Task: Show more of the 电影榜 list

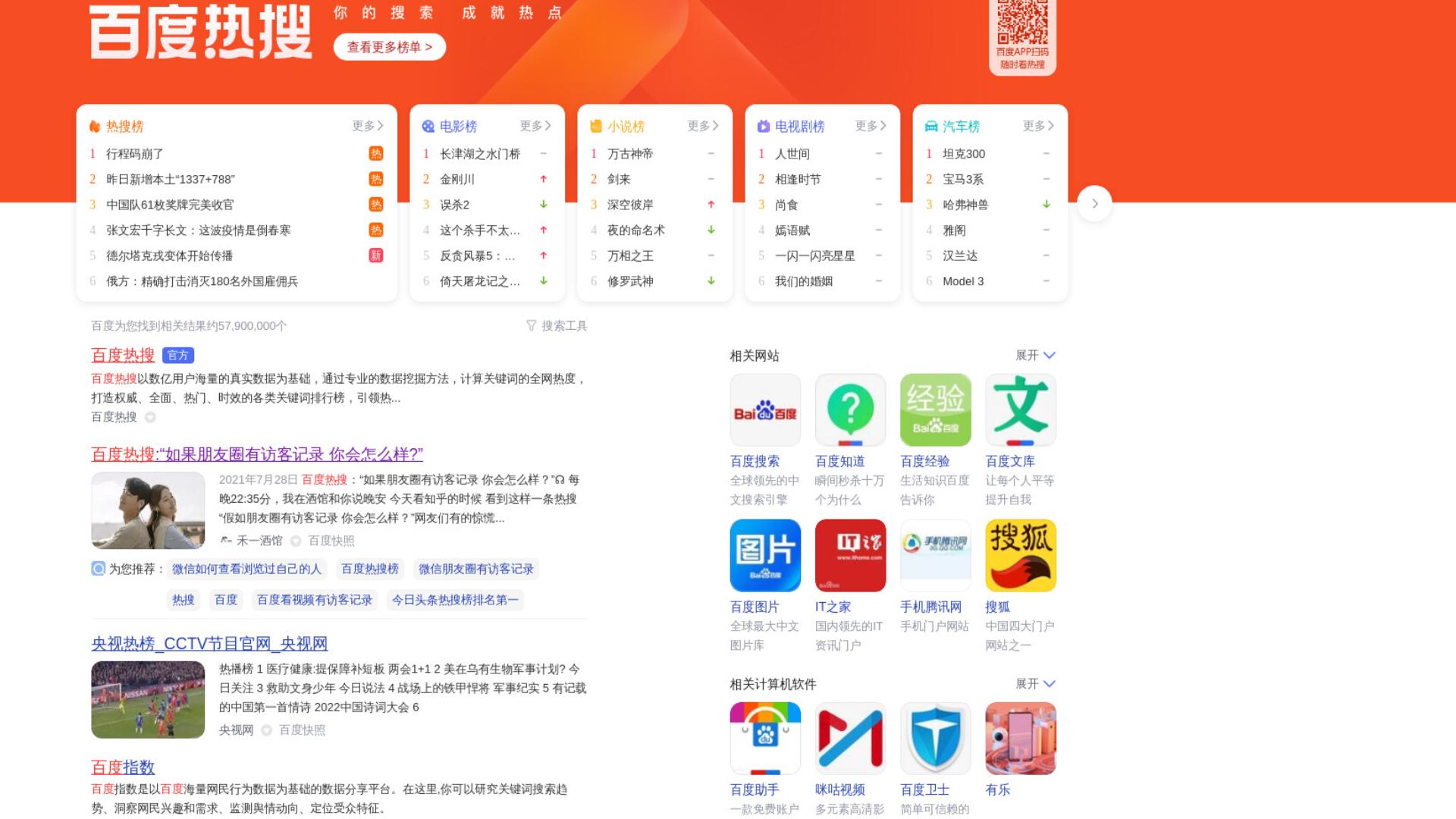Action: click(x=535, y=126)
